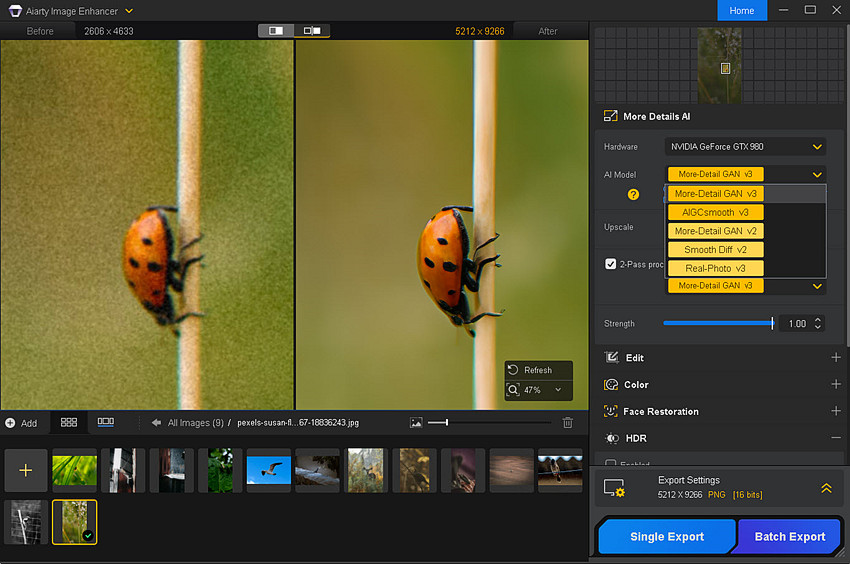Image resolution: width=850 pixels, height=564 pixels.
Task: Click the magnifier zoom icon
Action: click(513, 390)
